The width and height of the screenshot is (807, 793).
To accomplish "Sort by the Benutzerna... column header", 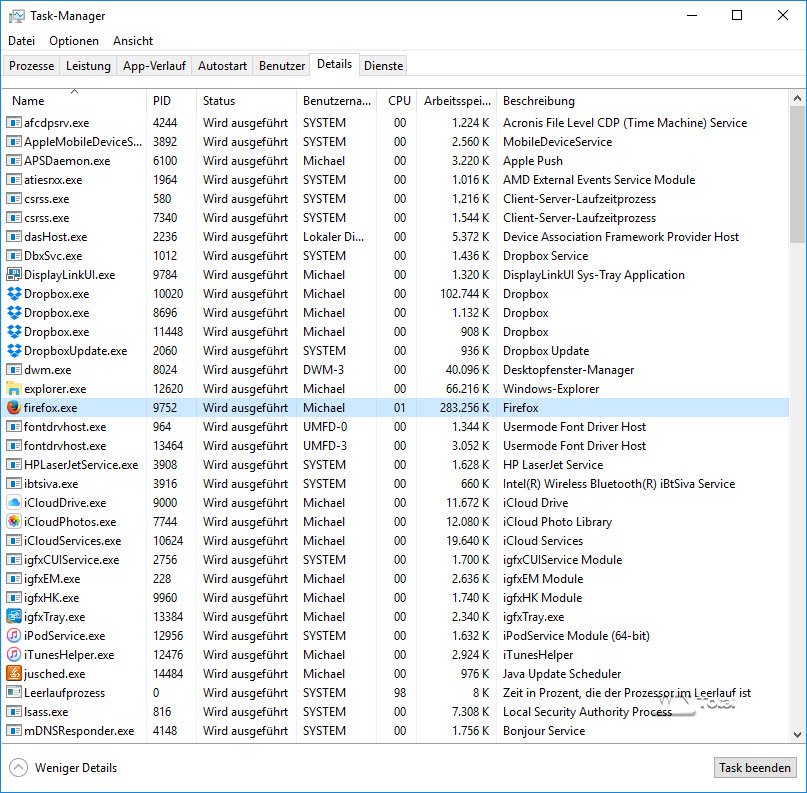I will (337, 101).
